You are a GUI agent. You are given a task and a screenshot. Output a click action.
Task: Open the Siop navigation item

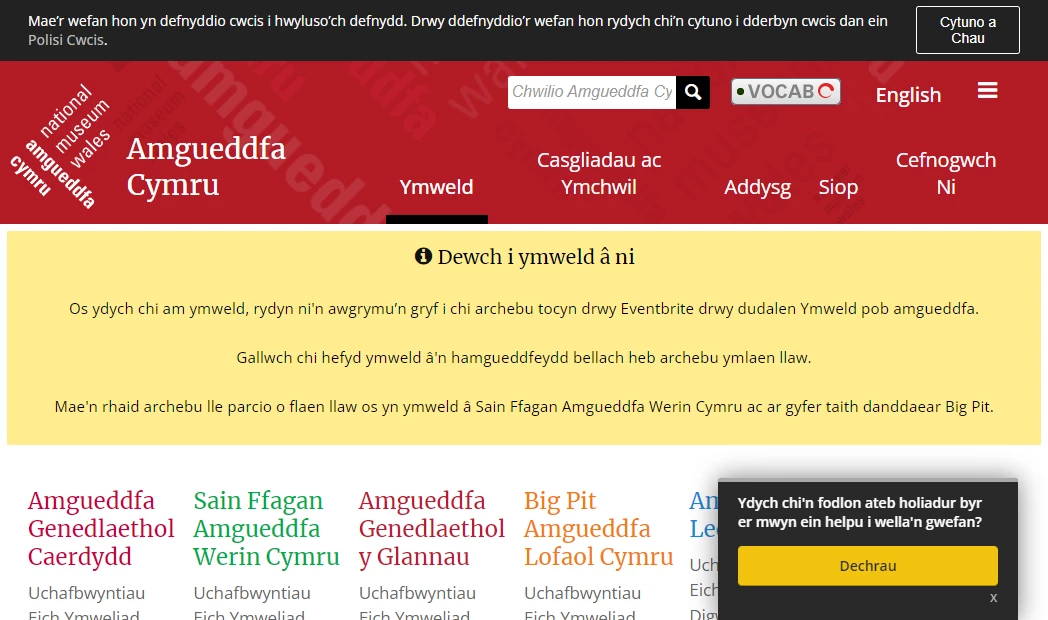click(x=838, y=187)
